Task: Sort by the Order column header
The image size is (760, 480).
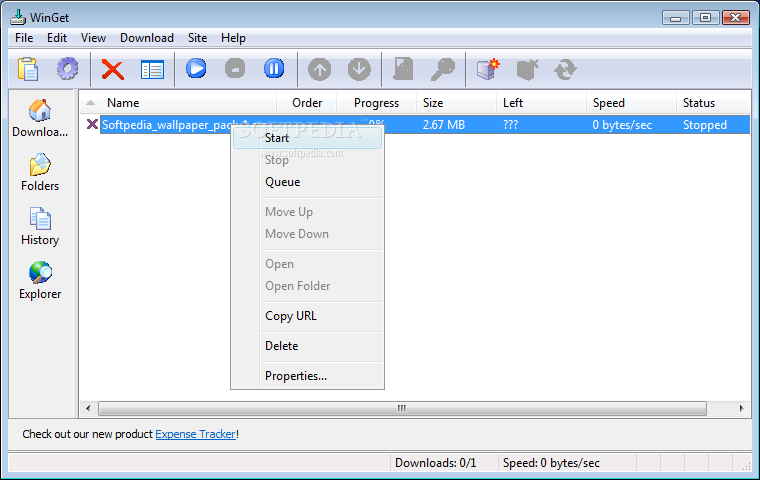Action: tap(307, 103)
